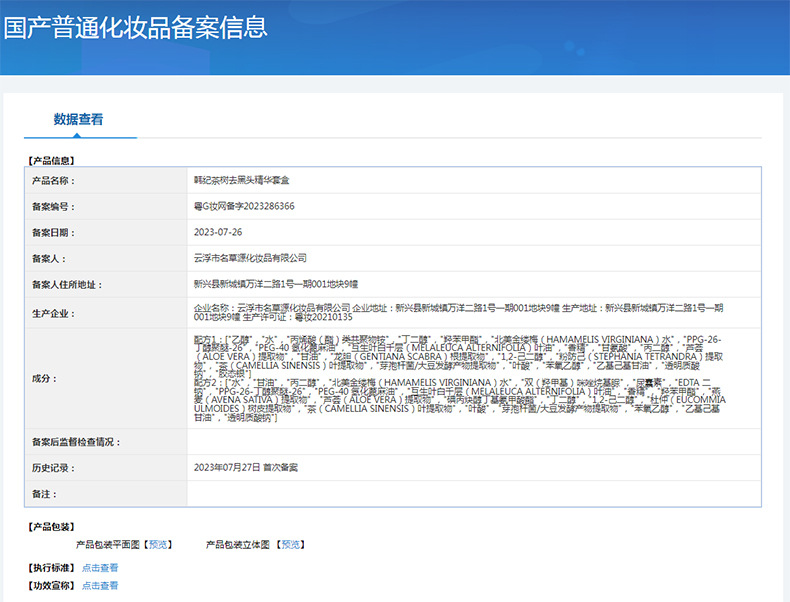
Task: Click the 国产普通化妆品备案信息 page title
Action: 135,27
